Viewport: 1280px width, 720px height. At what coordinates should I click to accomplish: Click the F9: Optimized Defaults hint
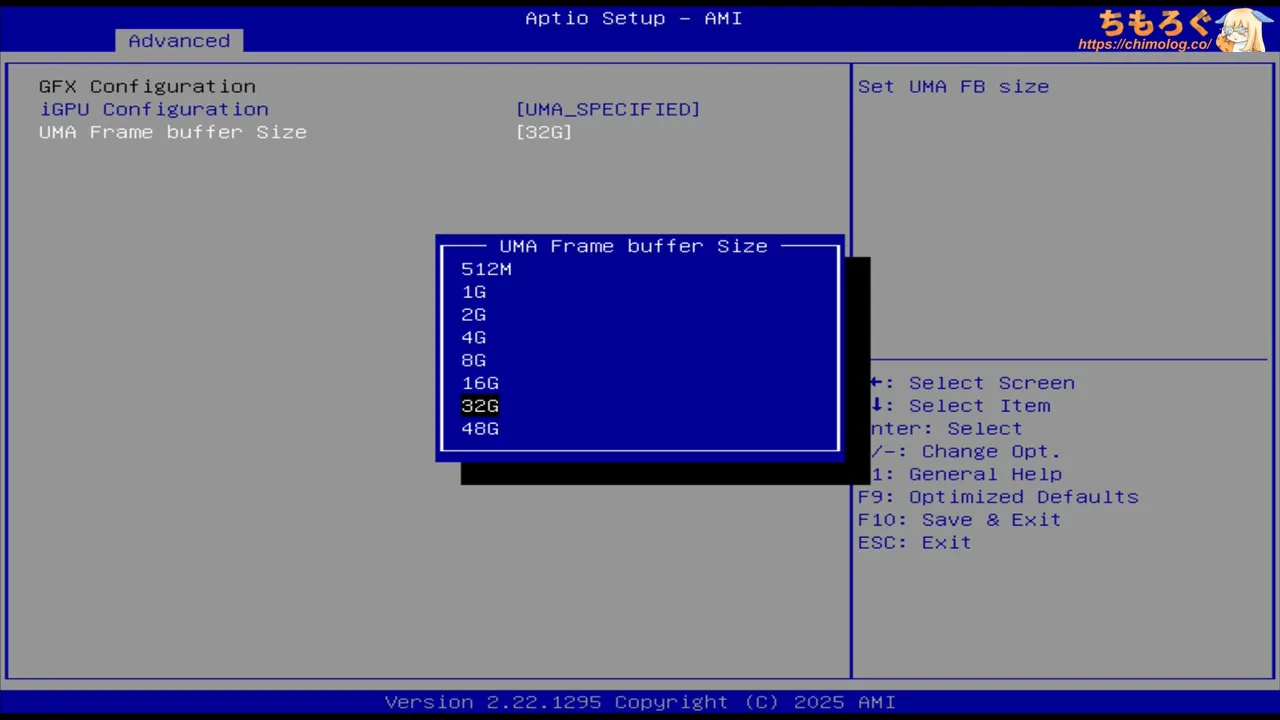point(998,497)
